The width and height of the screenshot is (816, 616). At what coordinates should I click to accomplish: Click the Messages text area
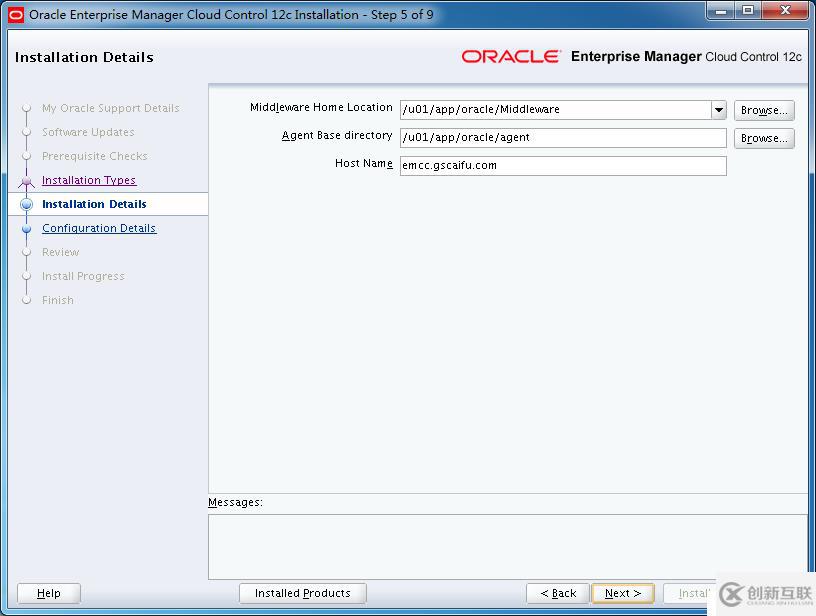click(x=505, y=545)
